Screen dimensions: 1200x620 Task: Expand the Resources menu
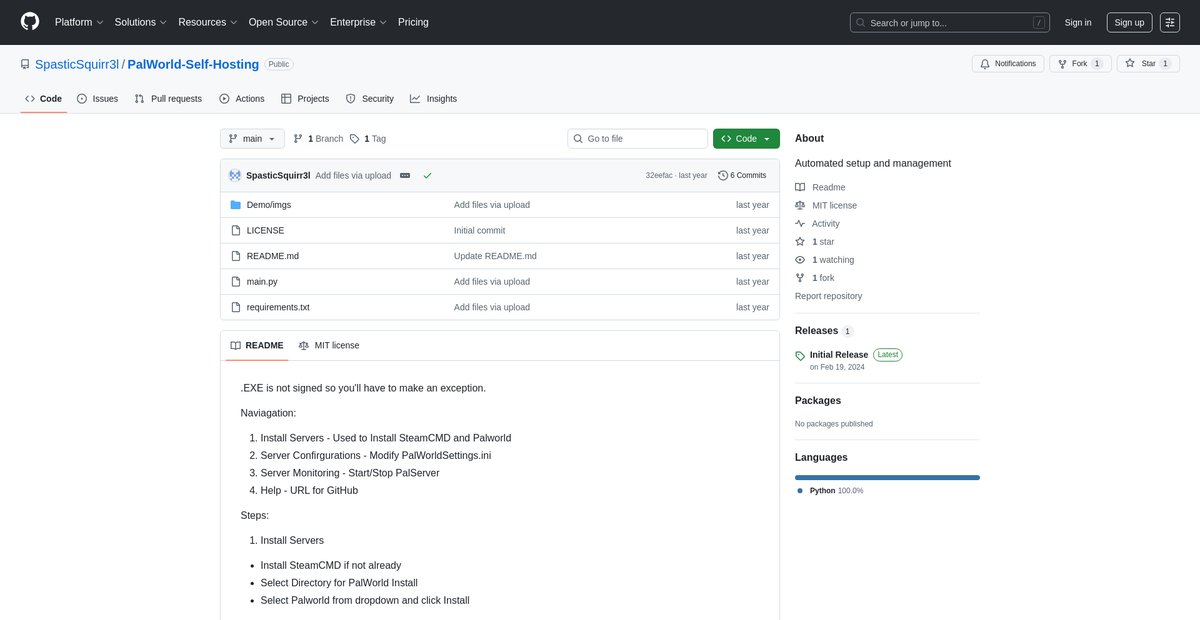click(208, 22)
